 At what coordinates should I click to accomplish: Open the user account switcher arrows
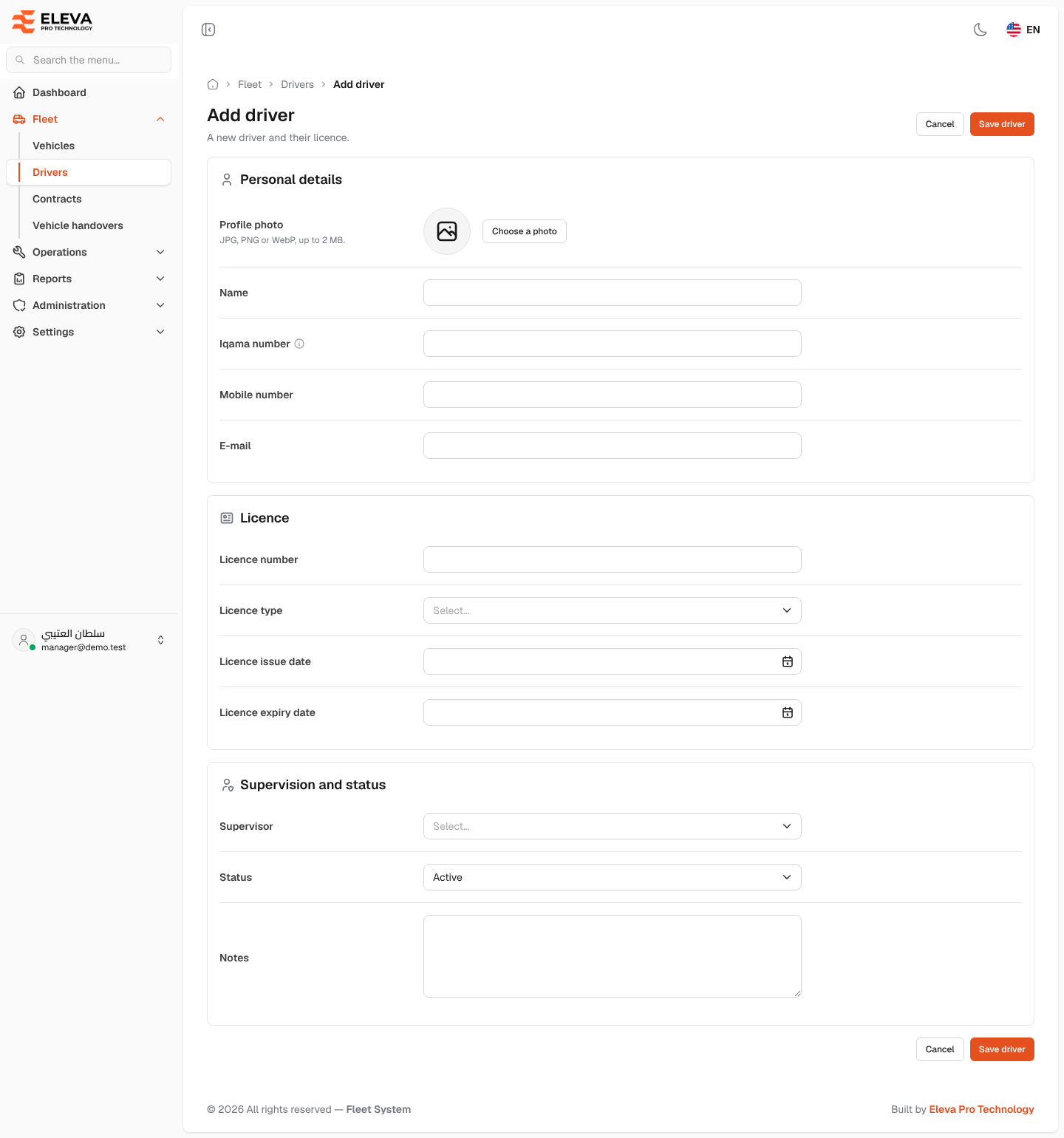(x=161, y=640)
